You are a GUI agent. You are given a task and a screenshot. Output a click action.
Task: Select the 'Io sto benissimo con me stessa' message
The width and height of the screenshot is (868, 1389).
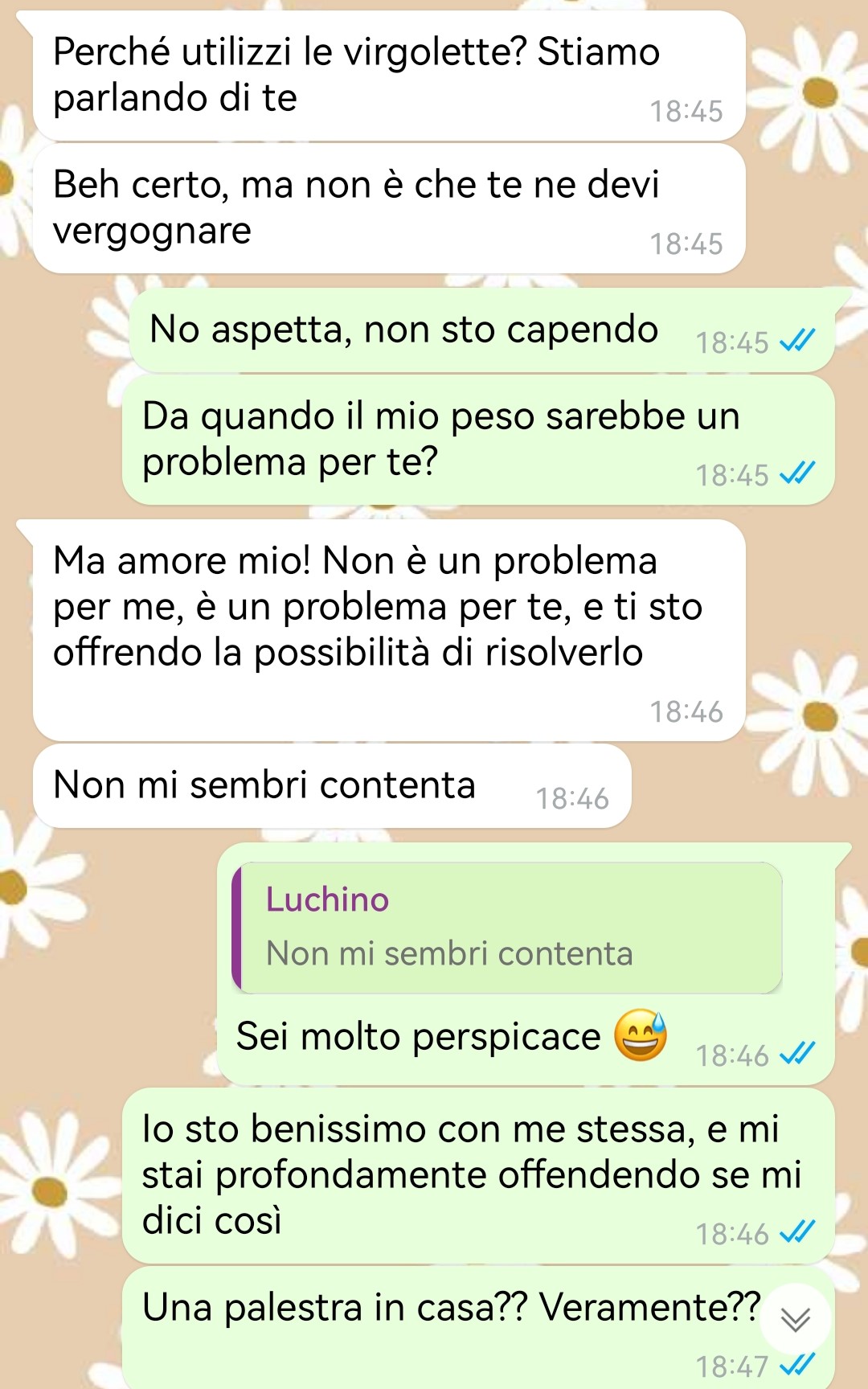pos(478,1176)
